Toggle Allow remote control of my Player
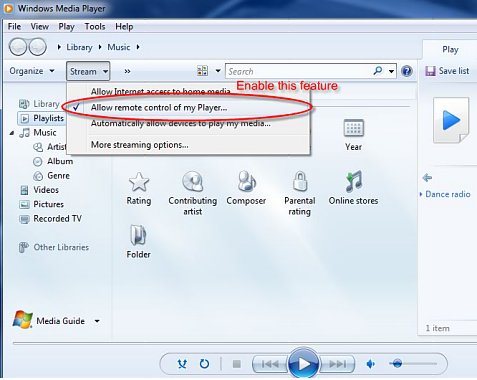Viewport: 477px width, 380px height. 188,107
